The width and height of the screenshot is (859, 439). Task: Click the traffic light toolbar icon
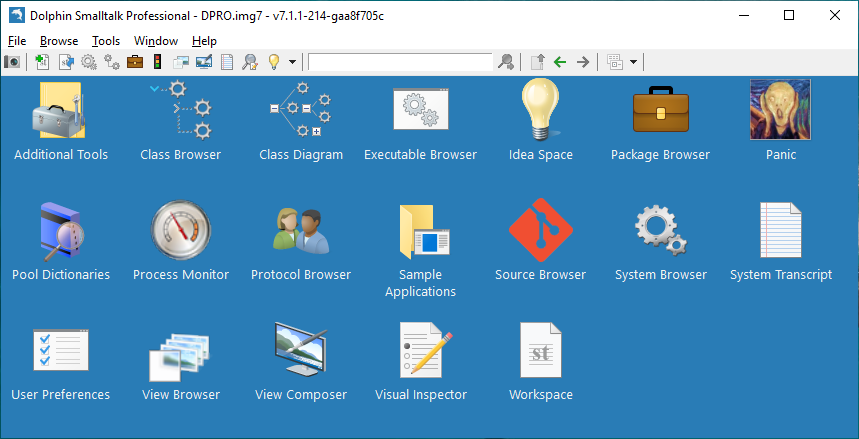(x=158, y=62)
